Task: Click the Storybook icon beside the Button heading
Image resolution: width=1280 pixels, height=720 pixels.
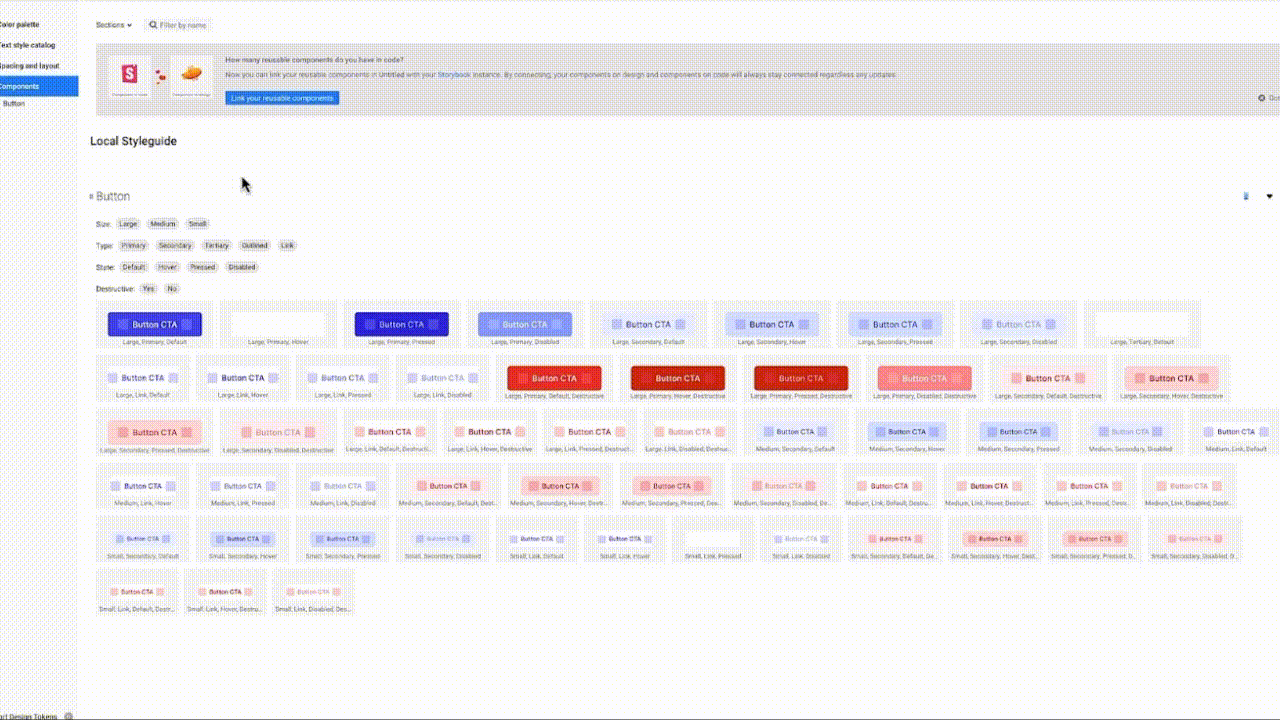Action: (1245, 196)
